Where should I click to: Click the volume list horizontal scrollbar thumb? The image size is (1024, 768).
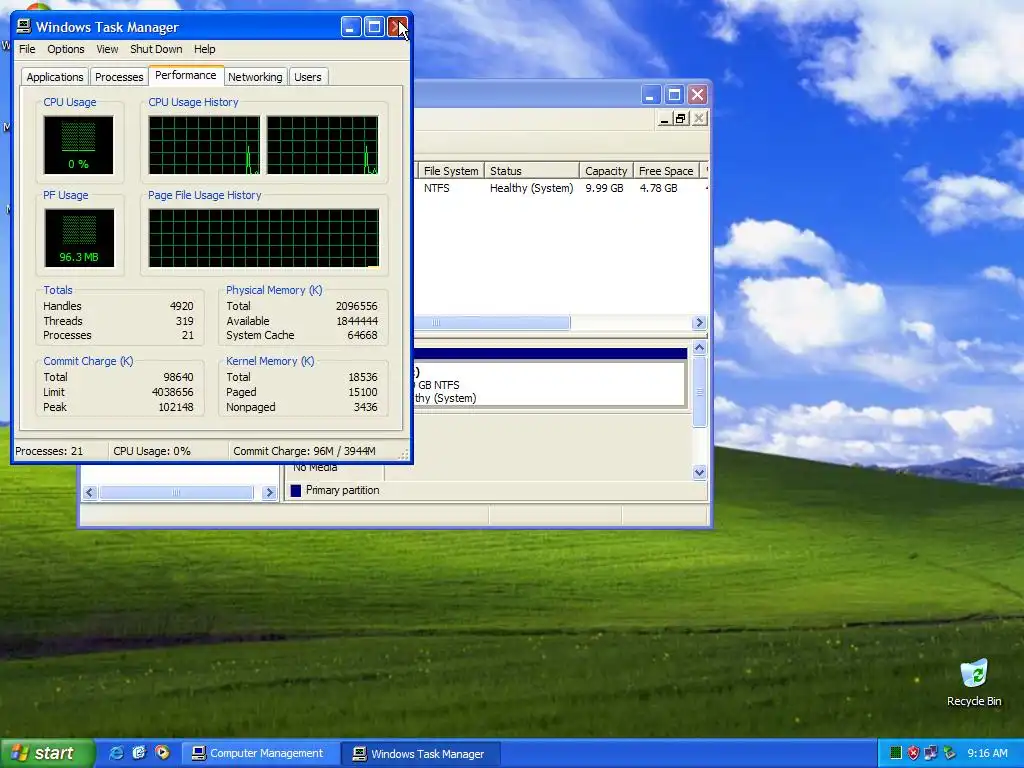click(492, 323)
